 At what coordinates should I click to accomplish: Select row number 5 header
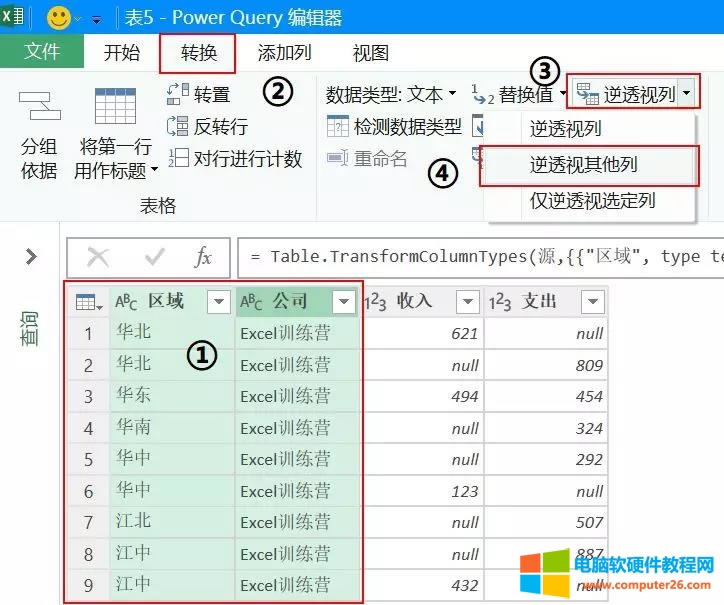pyautogui.click(x=89, y=460)
